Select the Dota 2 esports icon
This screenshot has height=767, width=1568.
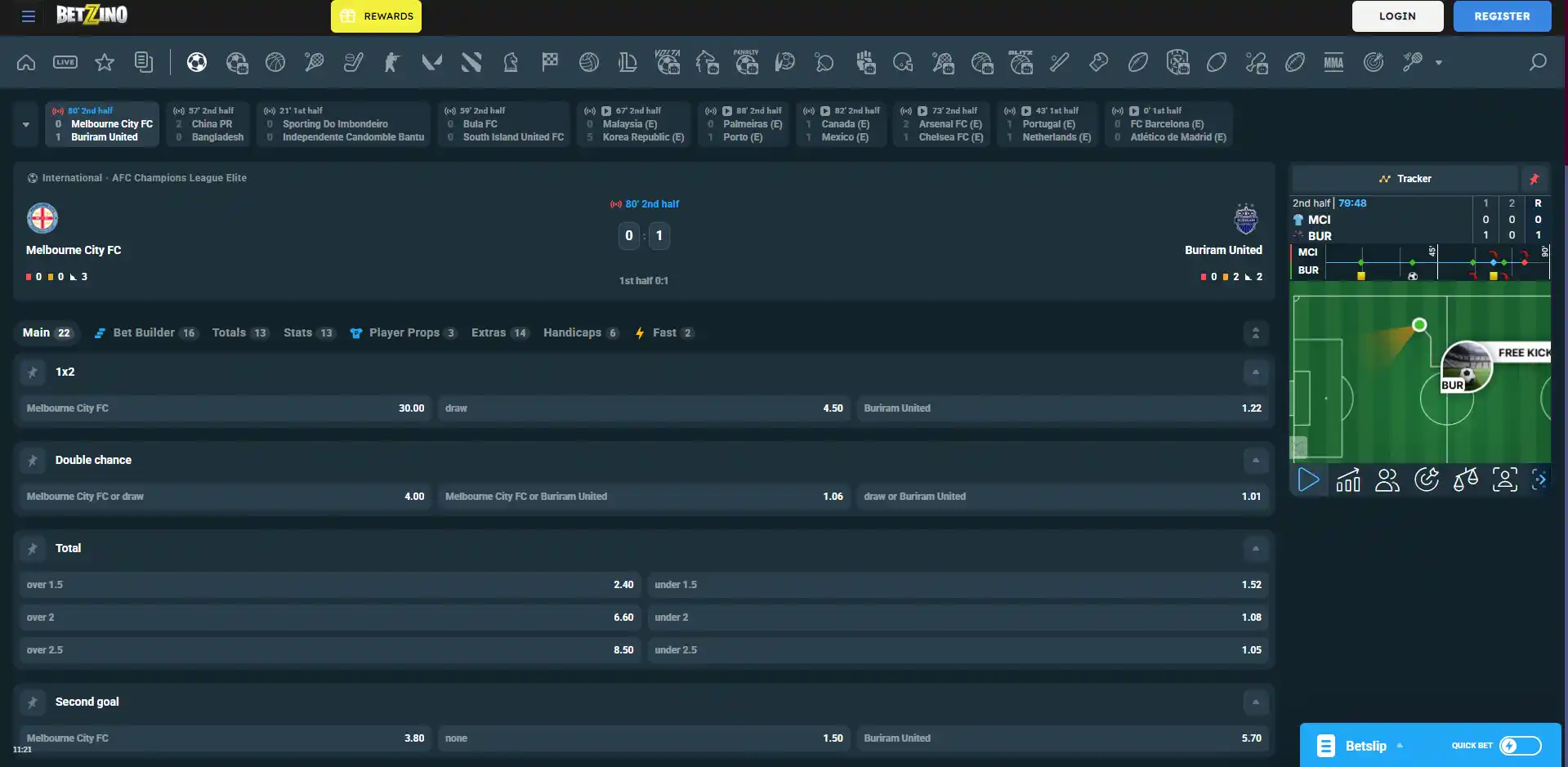(471, 62)
